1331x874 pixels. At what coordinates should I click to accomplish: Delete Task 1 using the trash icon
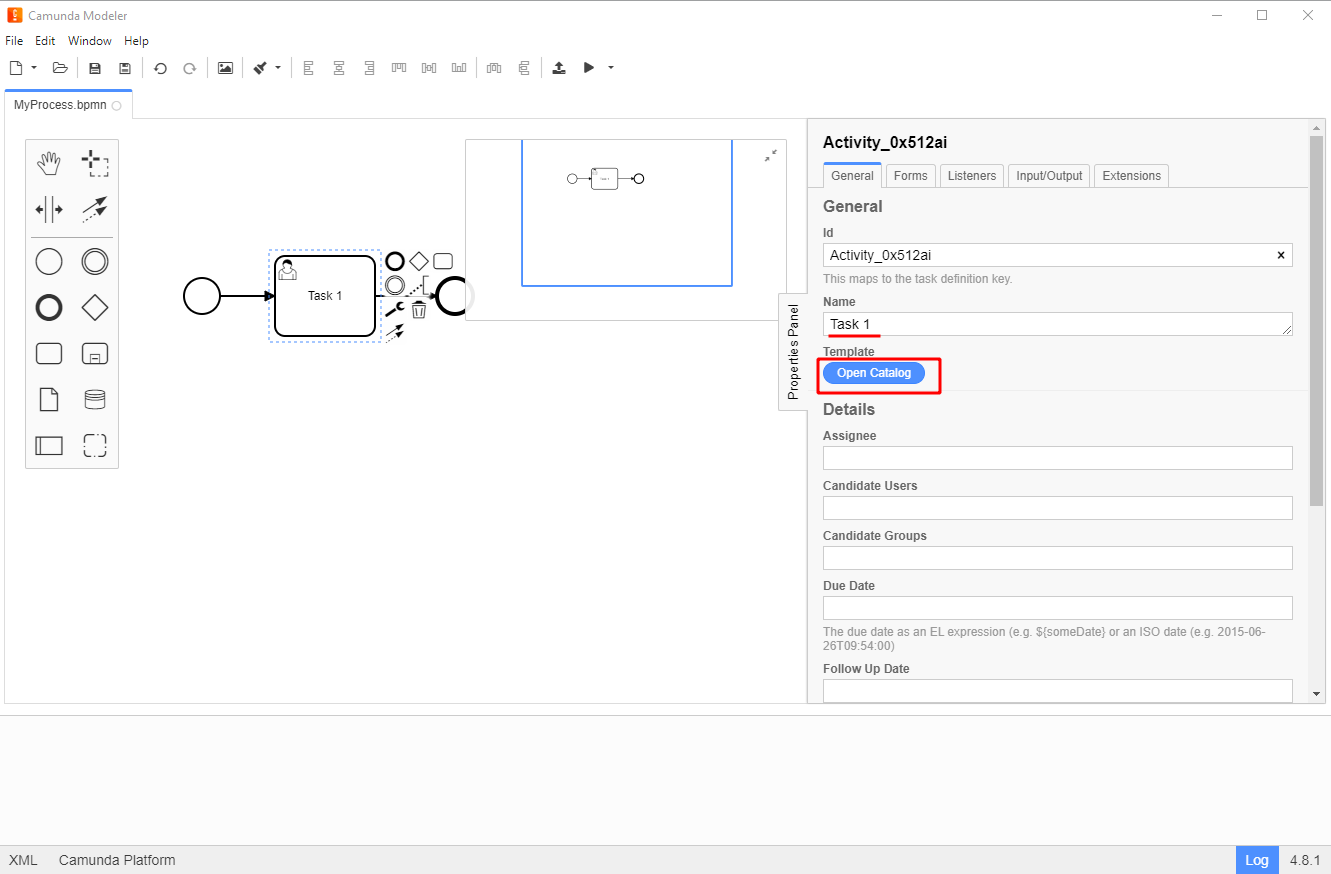(x=419, y=310)
